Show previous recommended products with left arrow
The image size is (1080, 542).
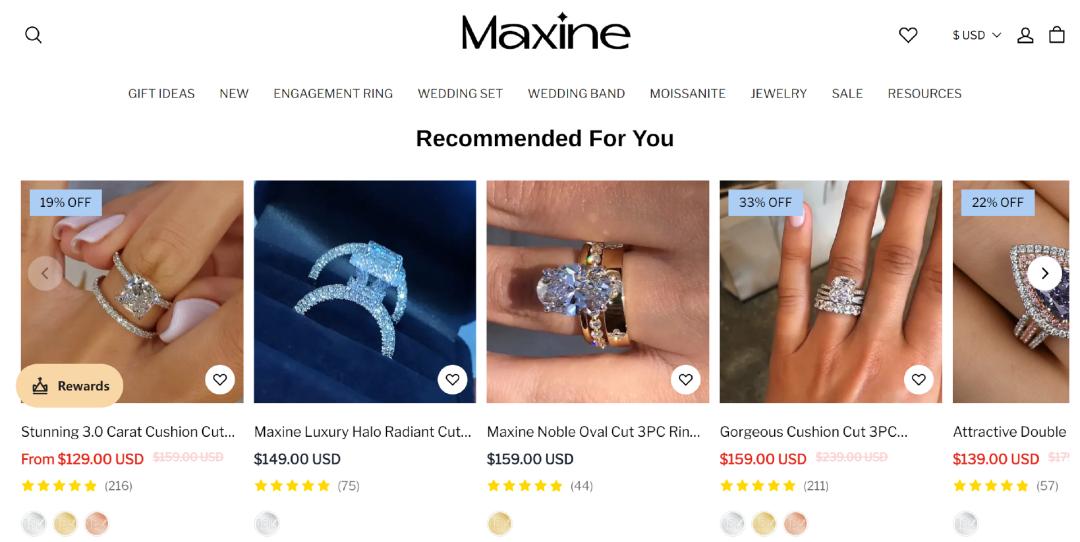pos(45,273)
